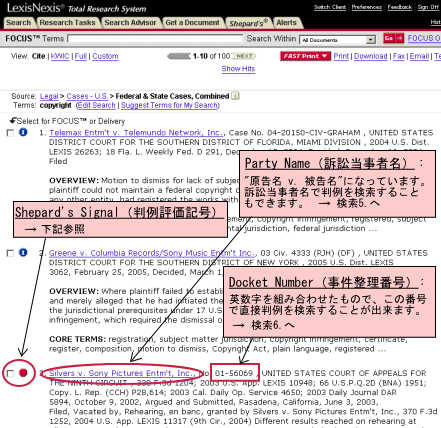Open Preferences link
The image size is (441, 428).
tap(367, 7)
